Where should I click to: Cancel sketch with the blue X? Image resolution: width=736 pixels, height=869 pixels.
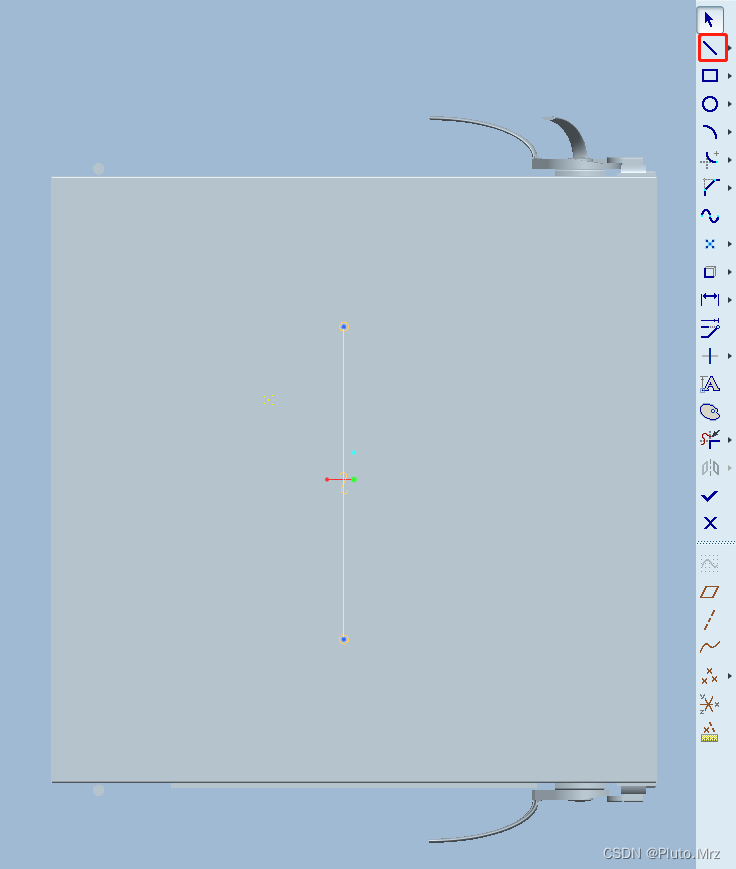[x=710, y=523]
